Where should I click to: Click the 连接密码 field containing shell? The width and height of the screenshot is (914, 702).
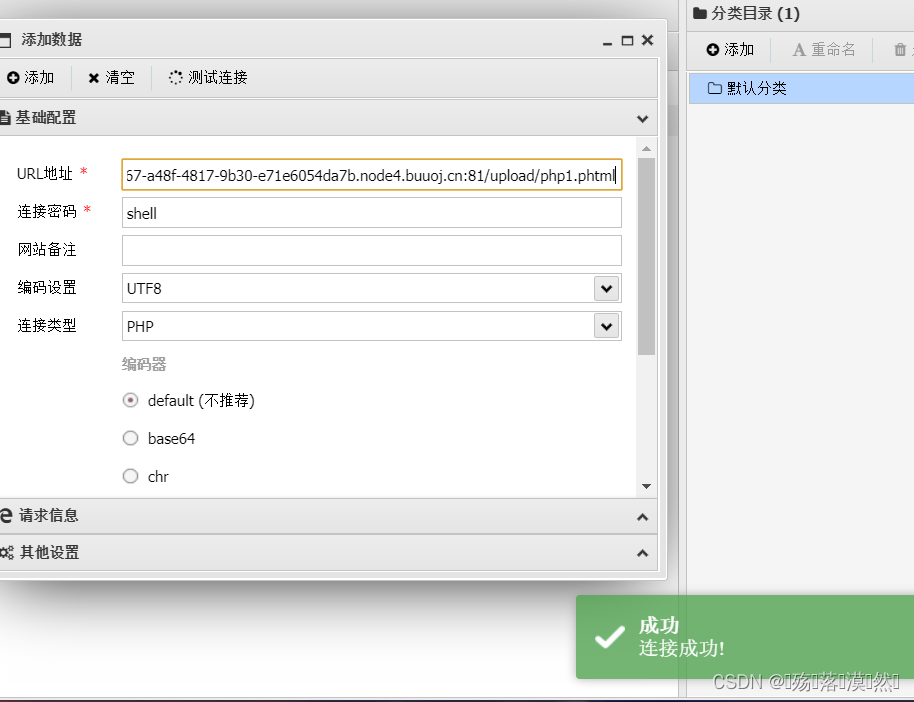[x=372, y=213]
